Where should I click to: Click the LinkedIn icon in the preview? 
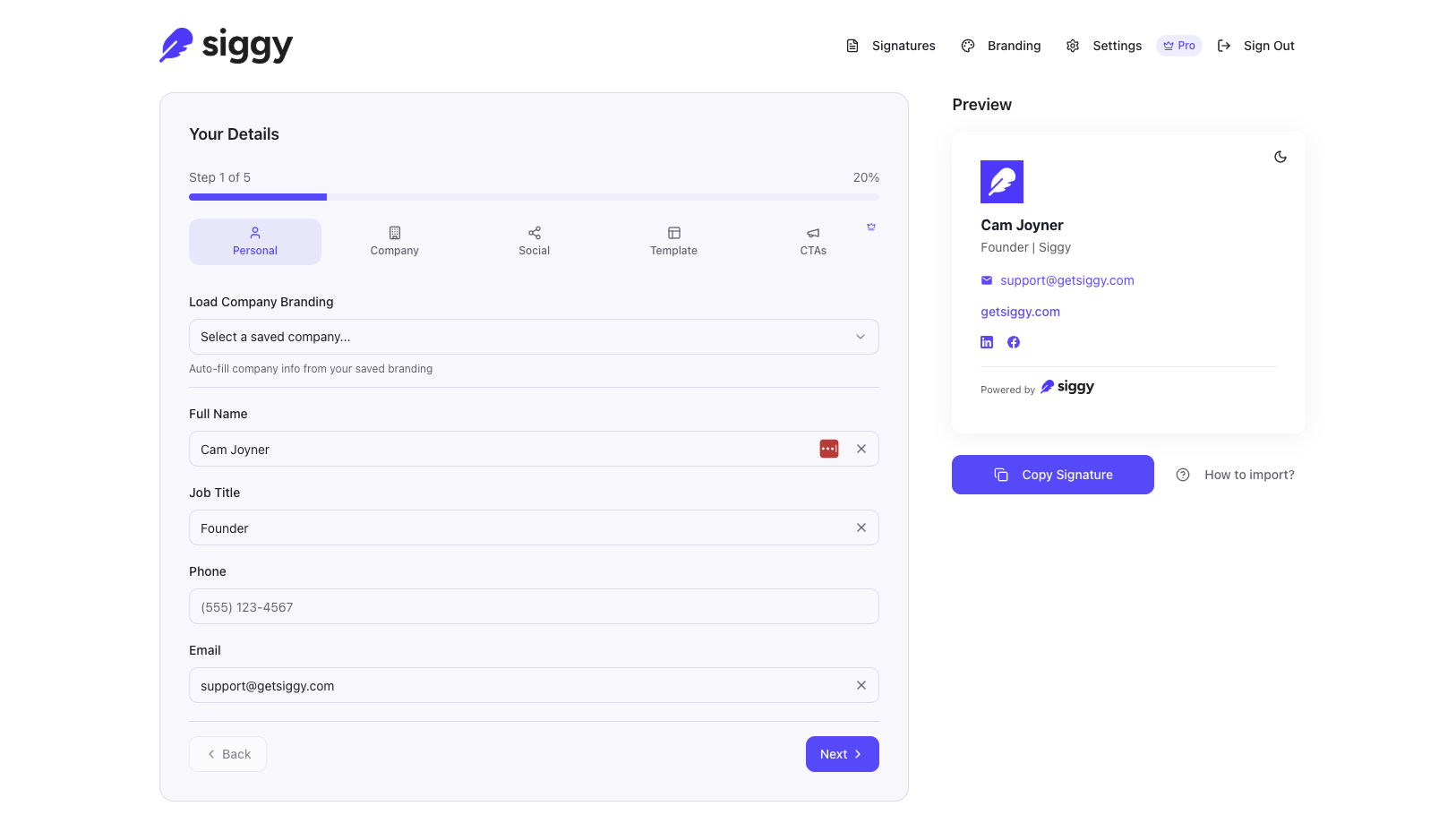(x=986, y=342)
